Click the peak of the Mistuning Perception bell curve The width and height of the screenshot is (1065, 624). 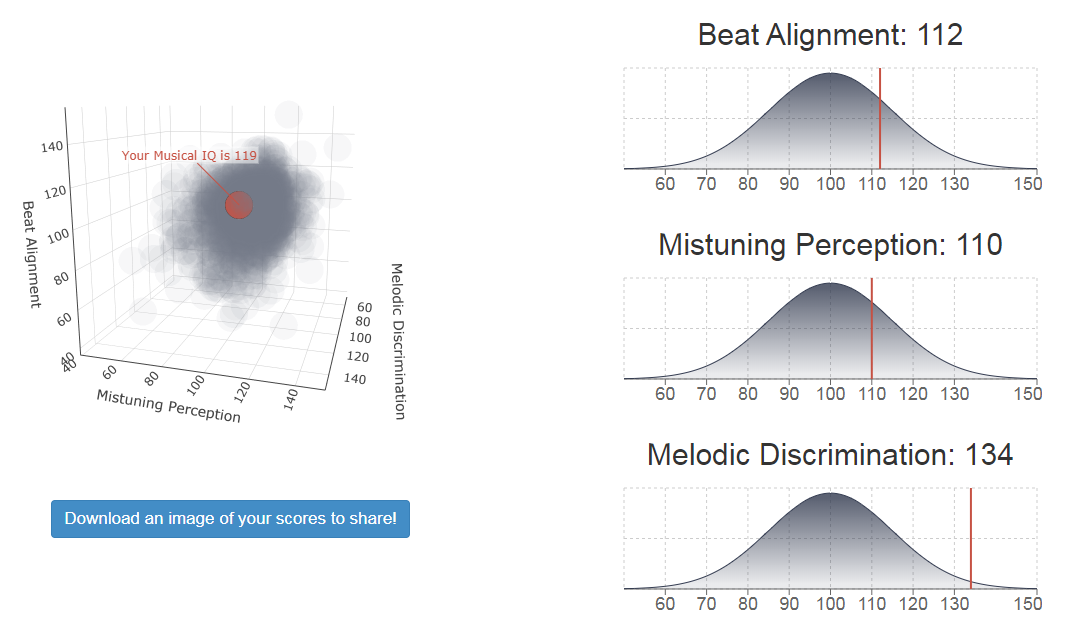pos(830,283)
